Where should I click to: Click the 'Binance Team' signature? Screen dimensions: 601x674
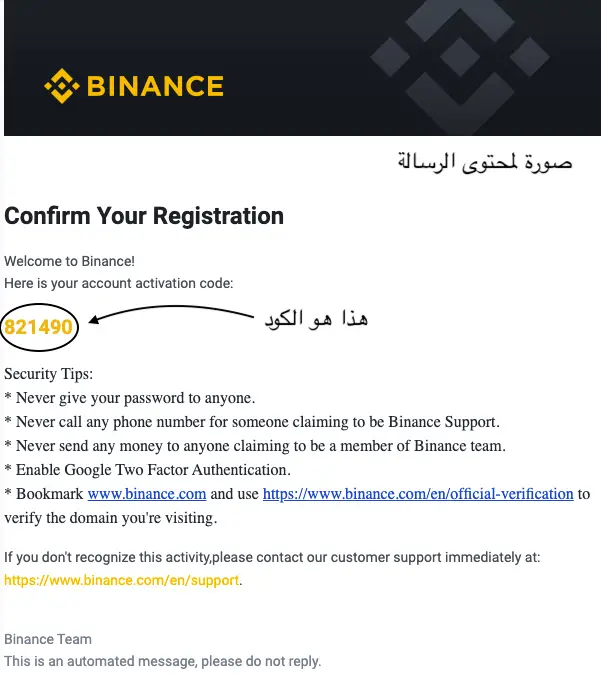pos(48,639)
